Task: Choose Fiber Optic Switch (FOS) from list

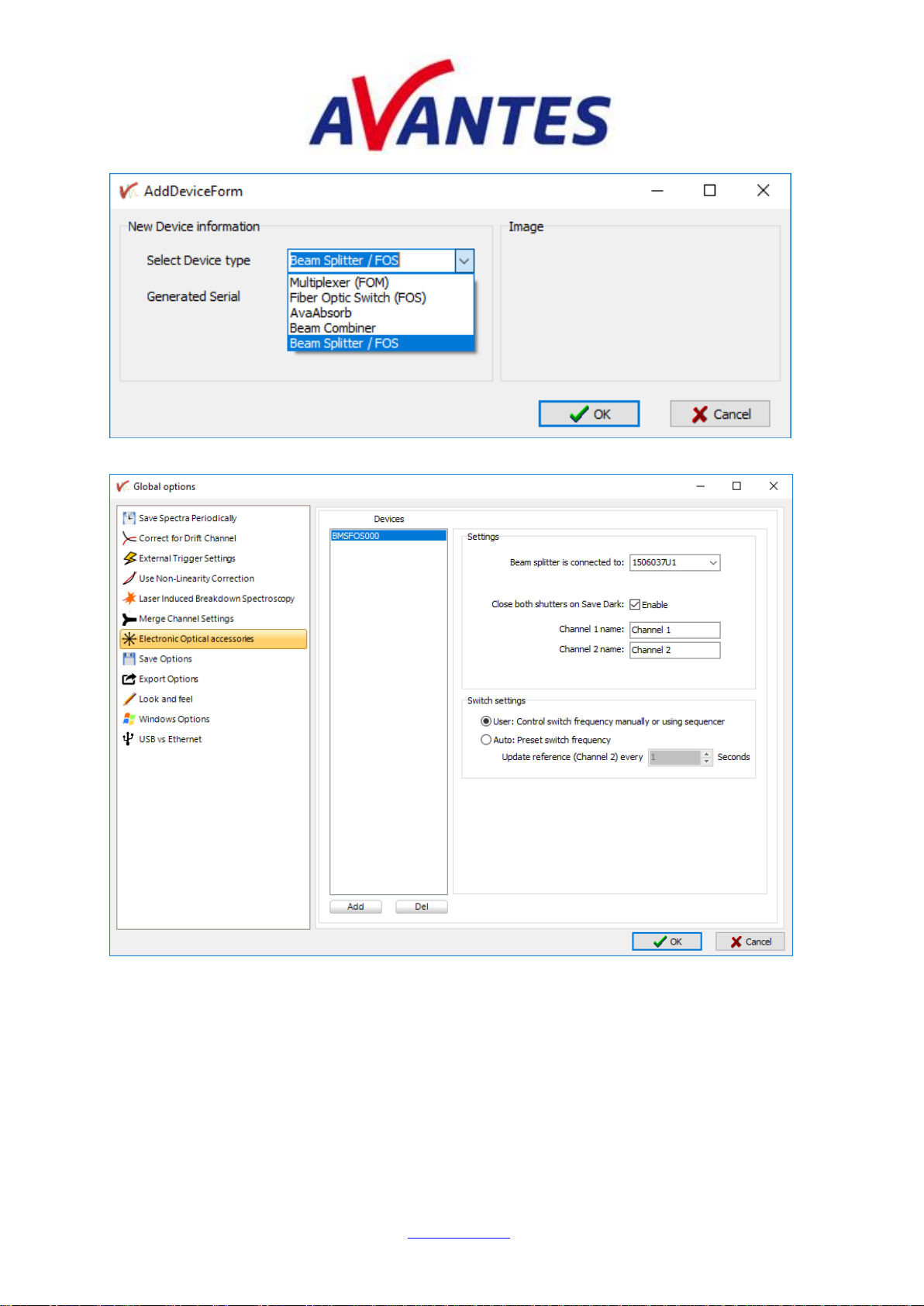Action: [358, 298]
